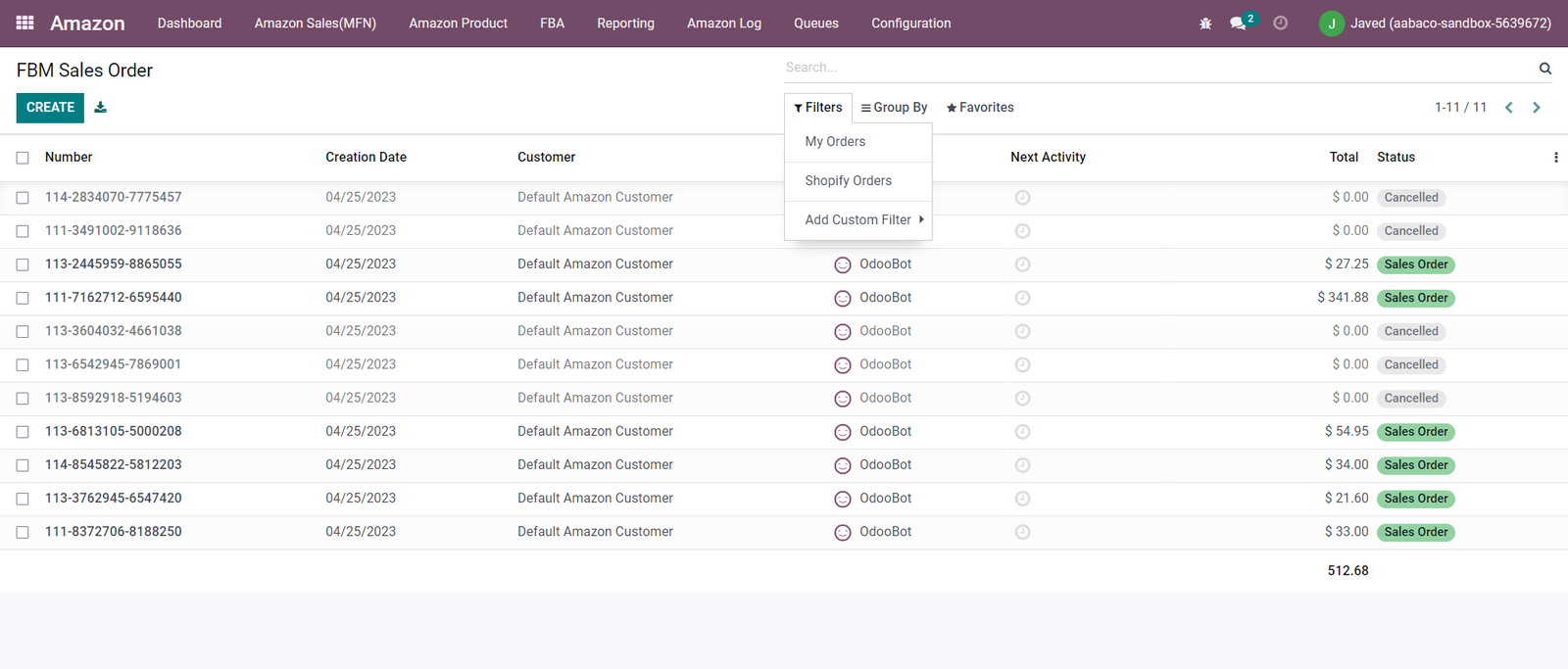Sort by Creation Date column header
This screenshot has height=669, width=1568.
(x=366, y=158)
